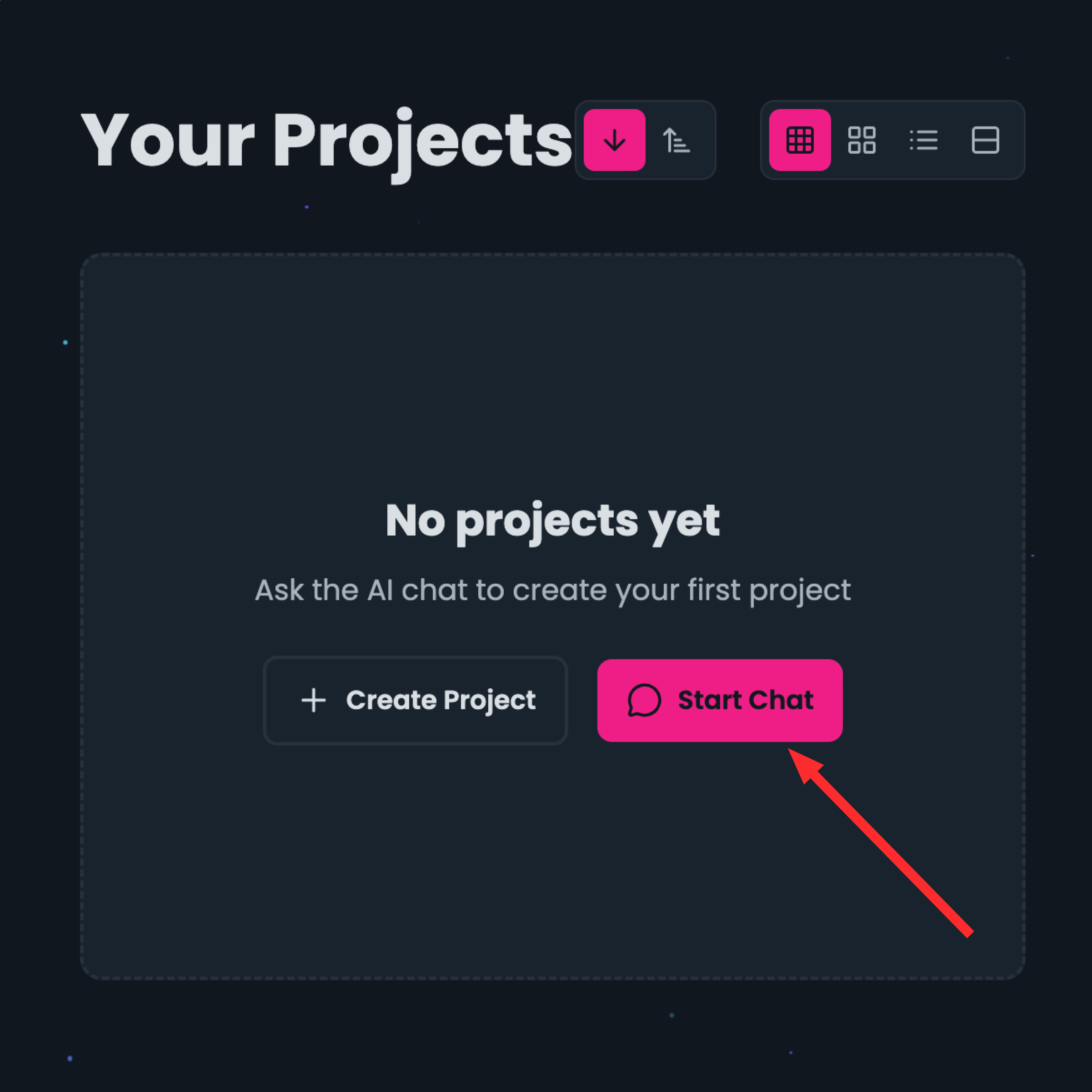
Task: Toggle the highlighted dense grid layout button
Action: [800, 140]
